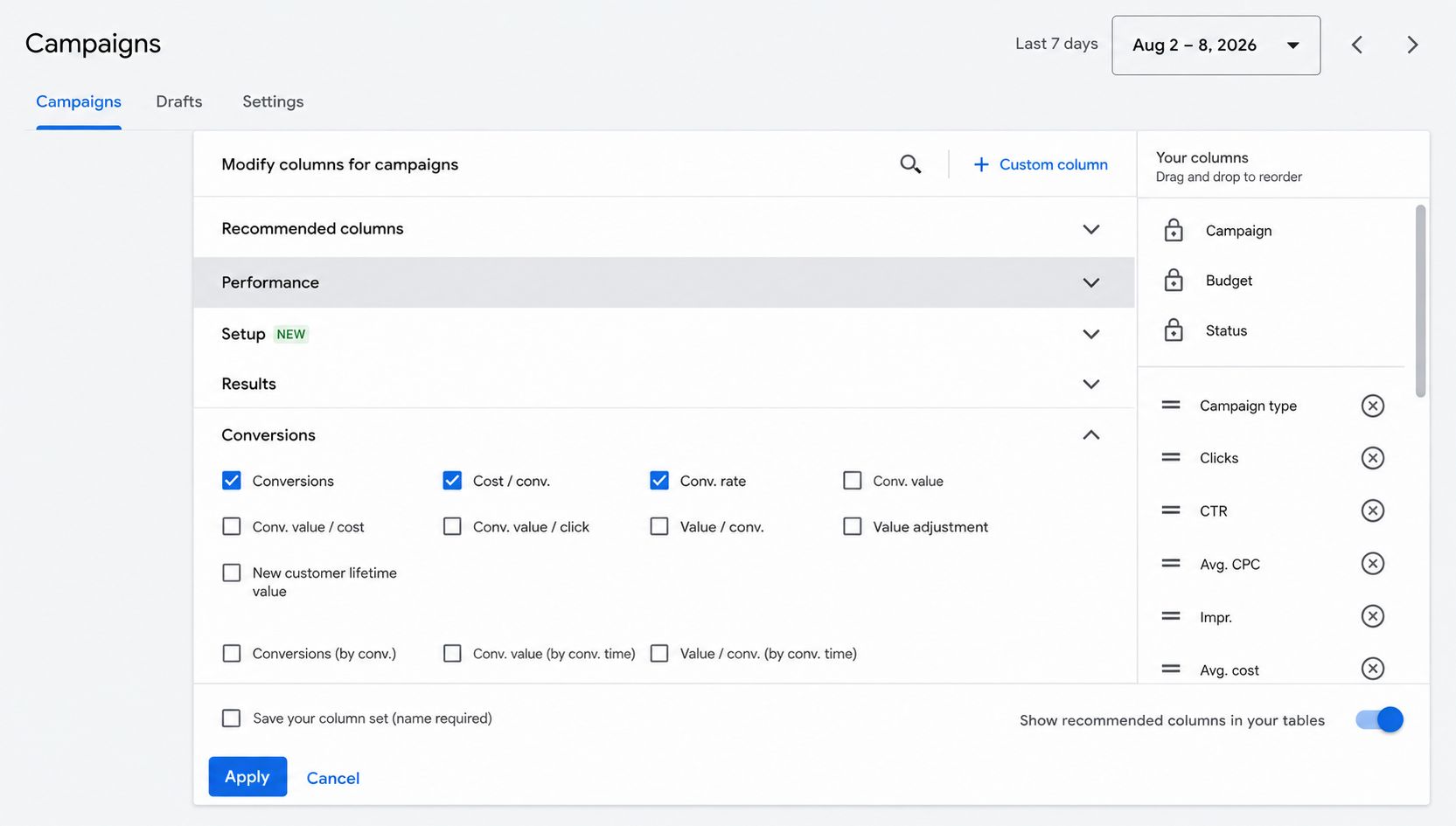Remove the CTR column
The image size is (1456, 826).
tap(1373, 510)
